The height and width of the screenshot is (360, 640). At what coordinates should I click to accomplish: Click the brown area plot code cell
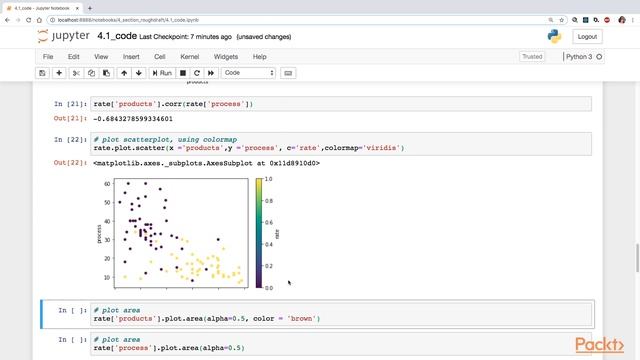[341, 314]
